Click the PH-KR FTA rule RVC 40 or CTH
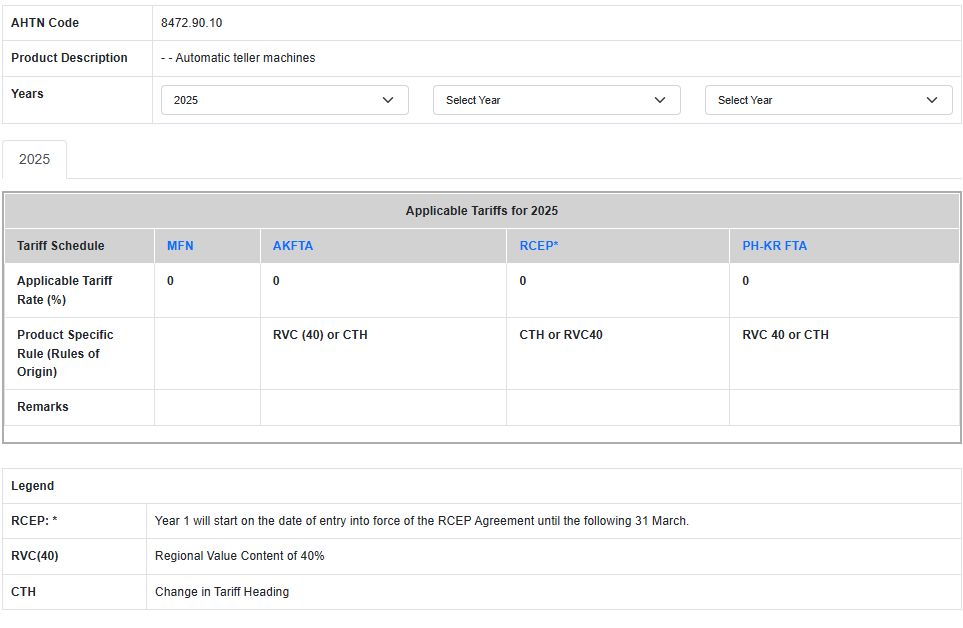Viewport: 963px width, 628px height. pyautogui.click(x=785, y=335)
